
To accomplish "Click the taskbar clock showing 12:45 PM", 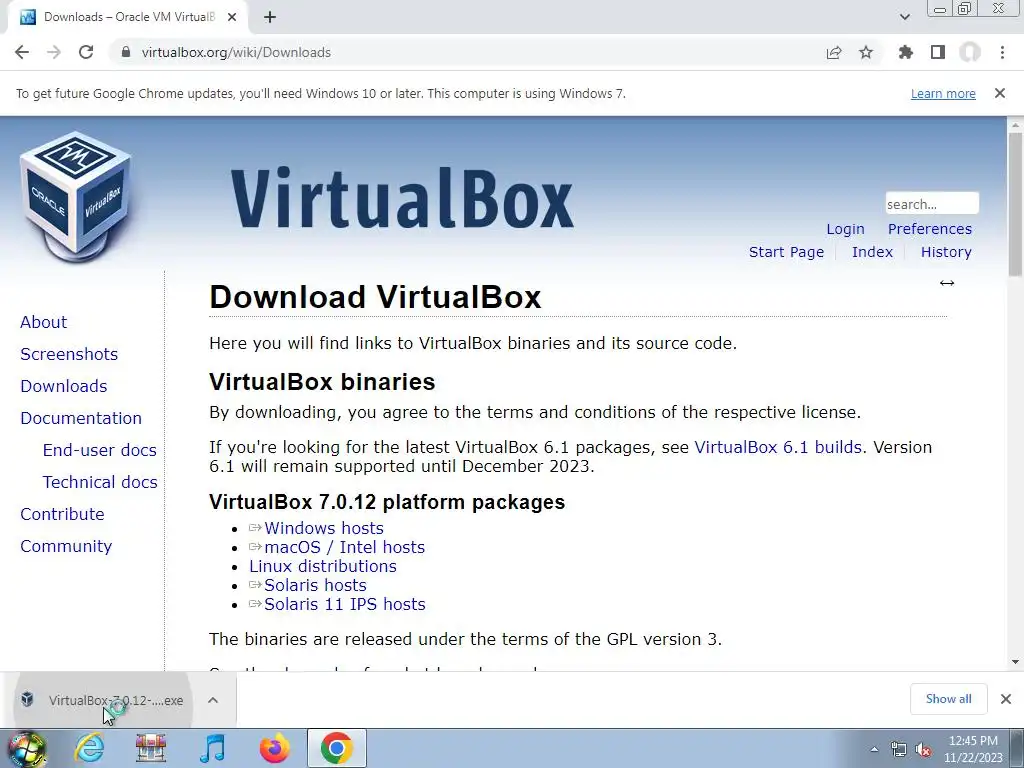I will pyautogui.click(x=973, y=749).
